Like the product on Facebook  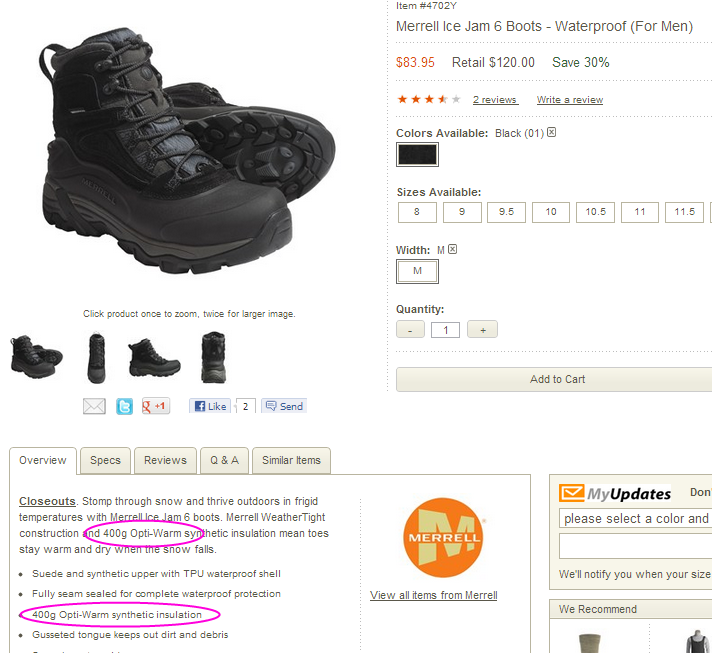[210, 406]
